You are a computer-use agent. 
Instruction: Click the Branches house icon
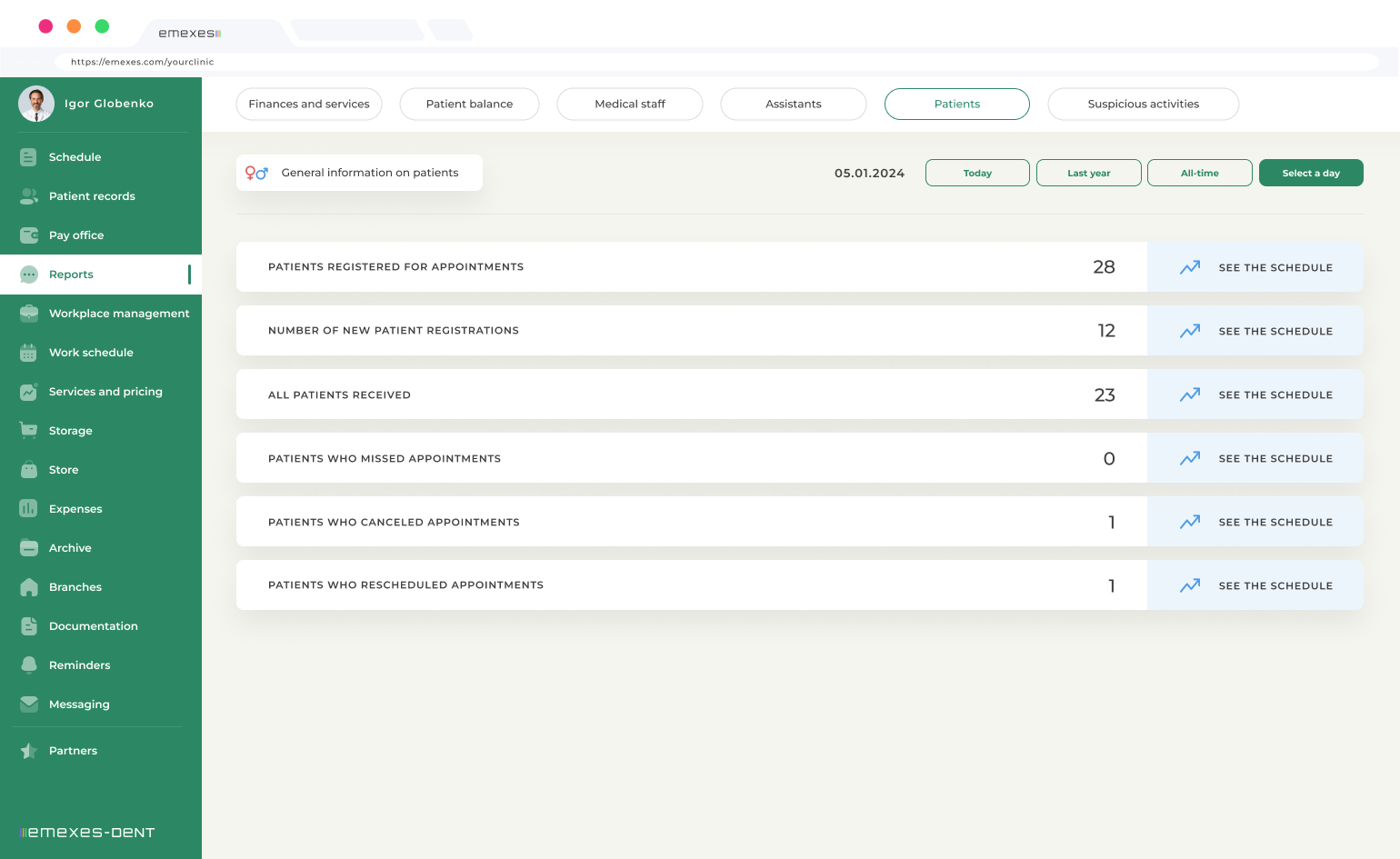(x=28, y=587)
